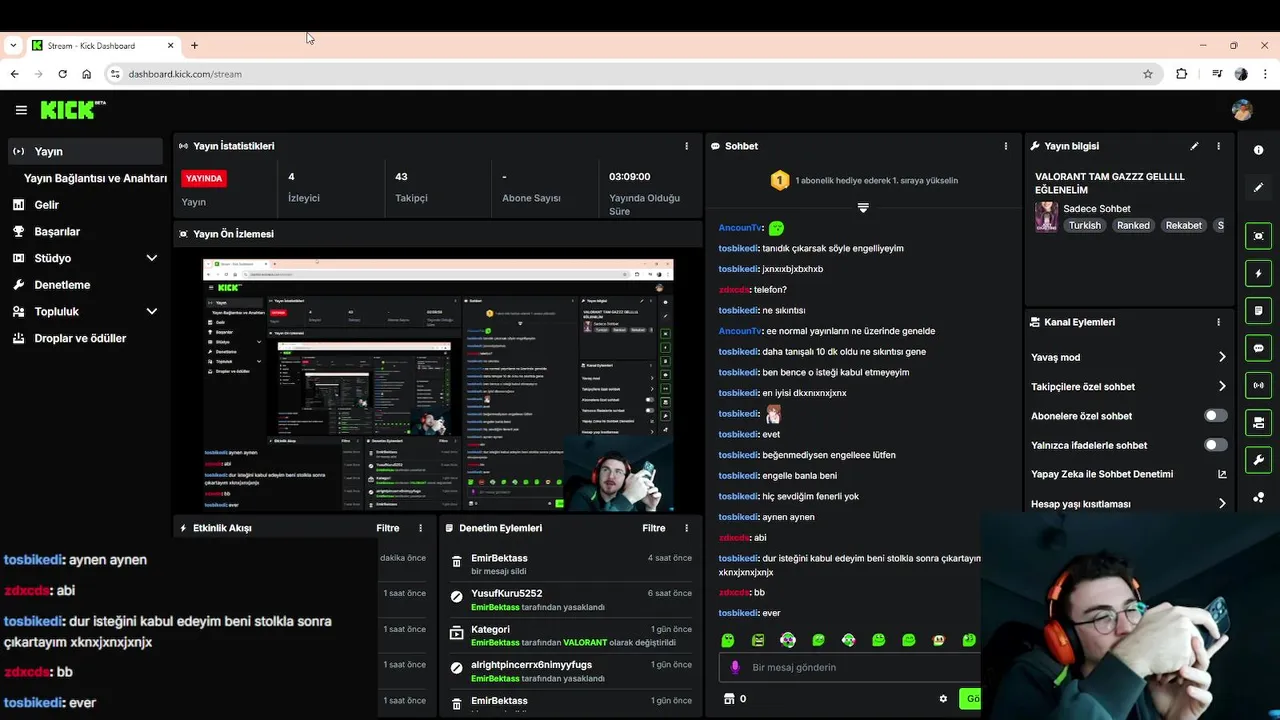Open Yayın İstatistikleri three-dot menu
The width and height of the screenshot is (1280, 720).
pyautogui.click(x=686, y=146)
